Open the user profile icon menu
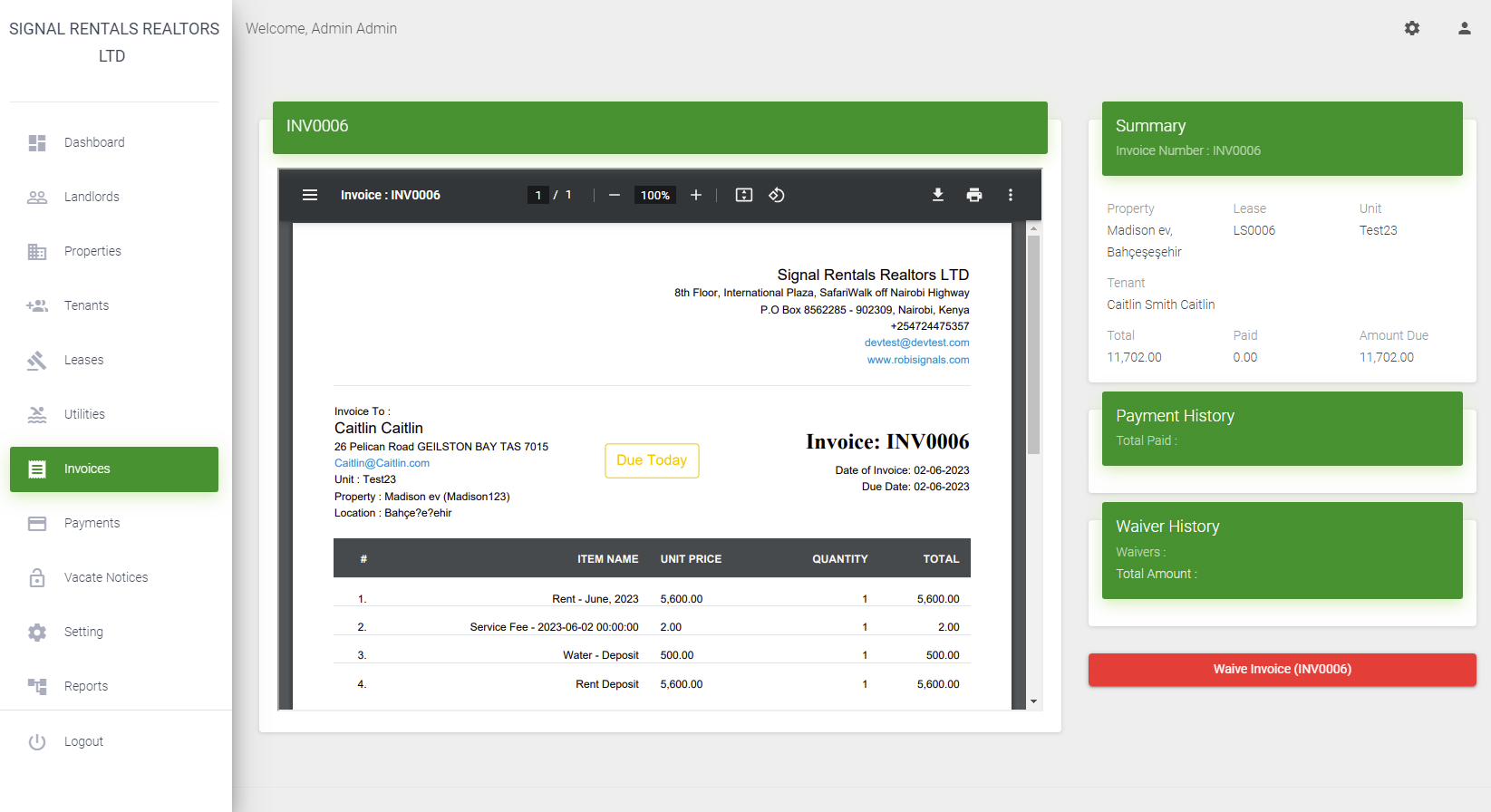The height and width of the screenshot is (812, 1491). [x=1464, y=28]
